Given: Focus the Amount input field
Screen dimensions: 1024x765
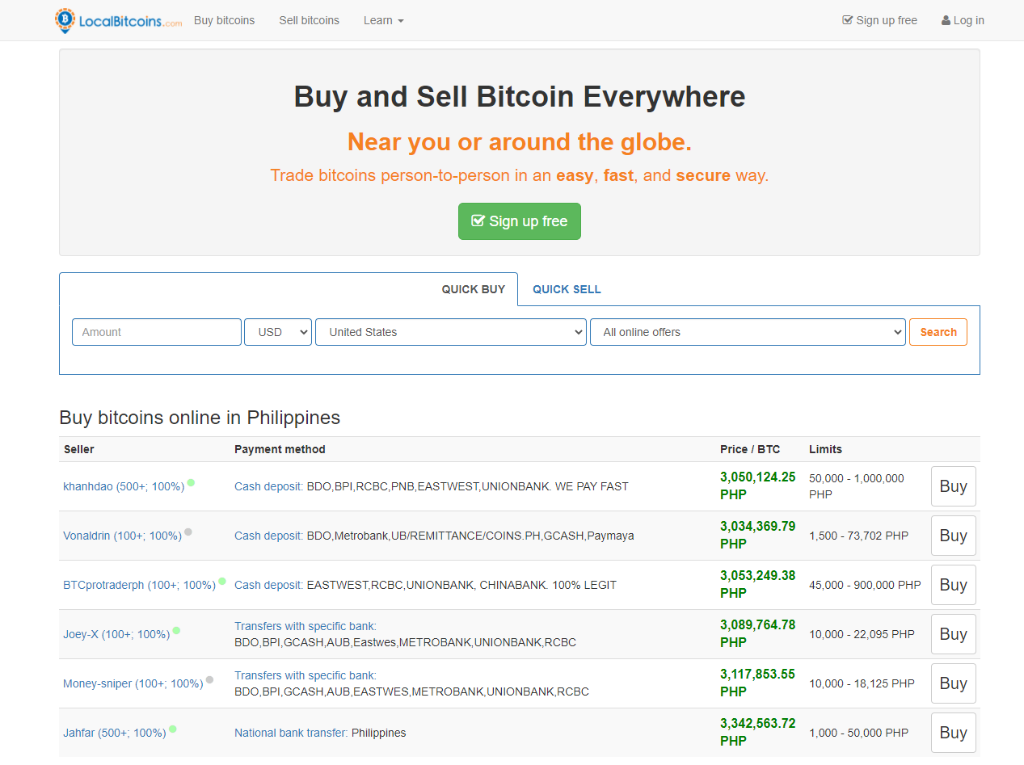Looking at the screenshot, I should [x=157, y=332].
